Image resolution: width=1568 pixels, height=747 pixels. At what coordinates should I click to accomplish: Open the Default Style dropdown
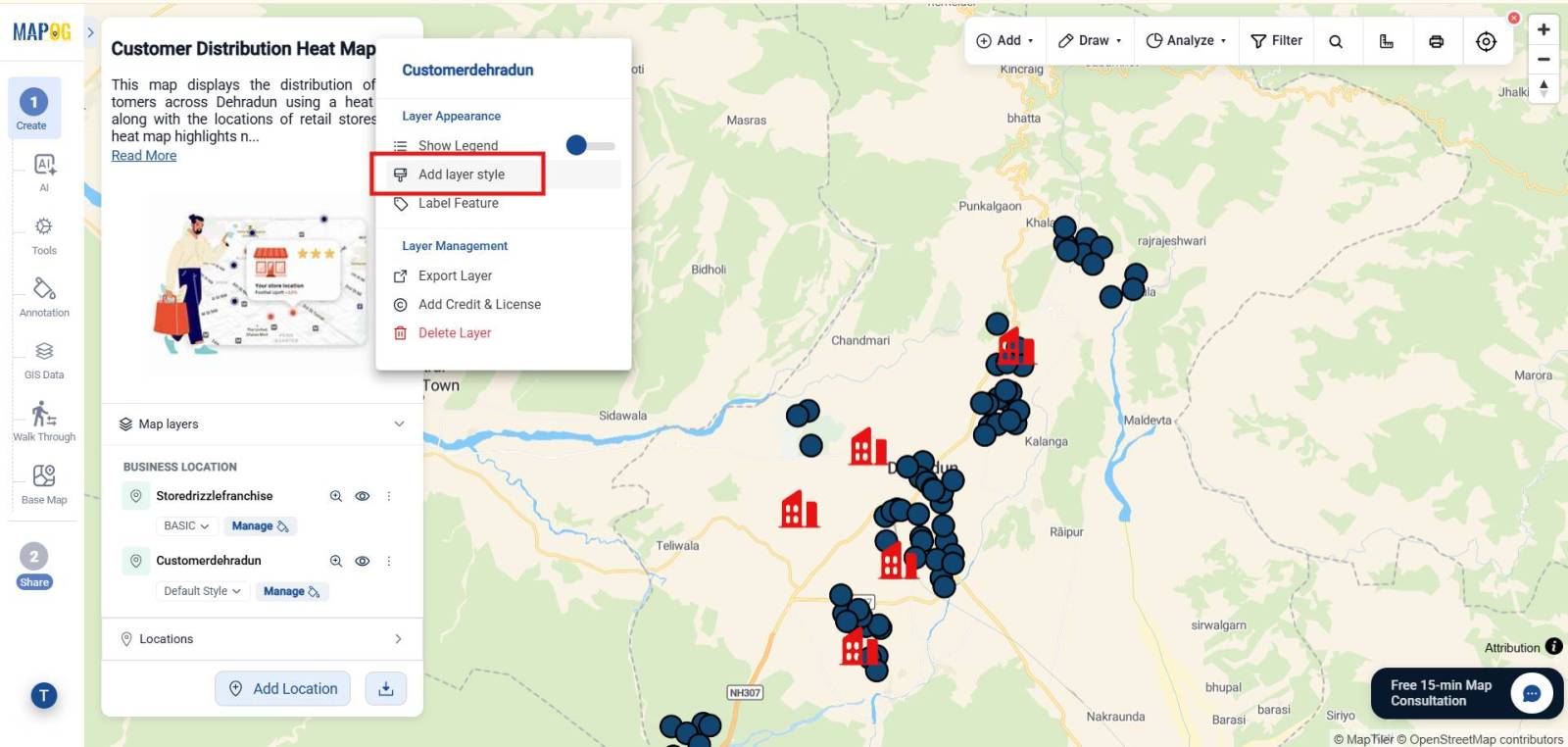[202, 591]
